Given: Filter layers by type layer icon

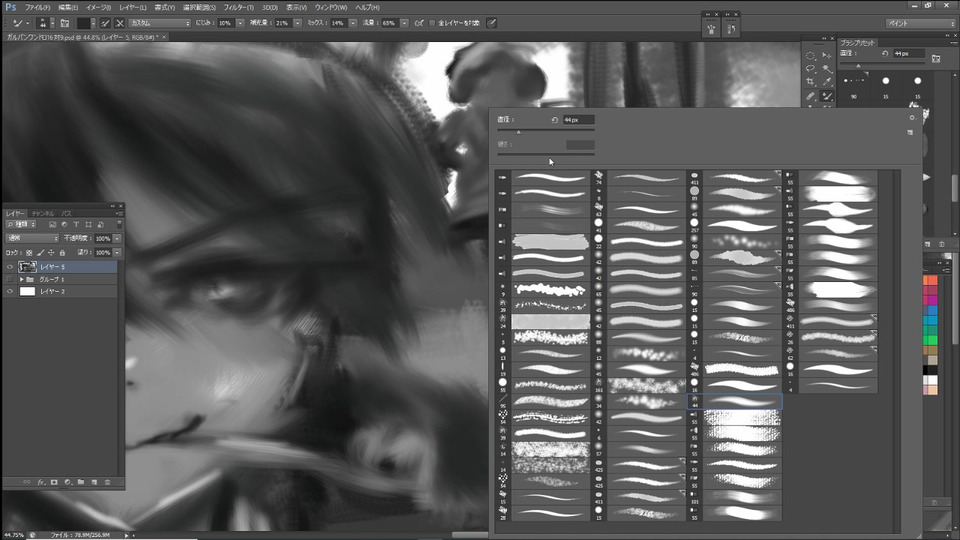Looking at the screenshot, I should coord(76,225).
